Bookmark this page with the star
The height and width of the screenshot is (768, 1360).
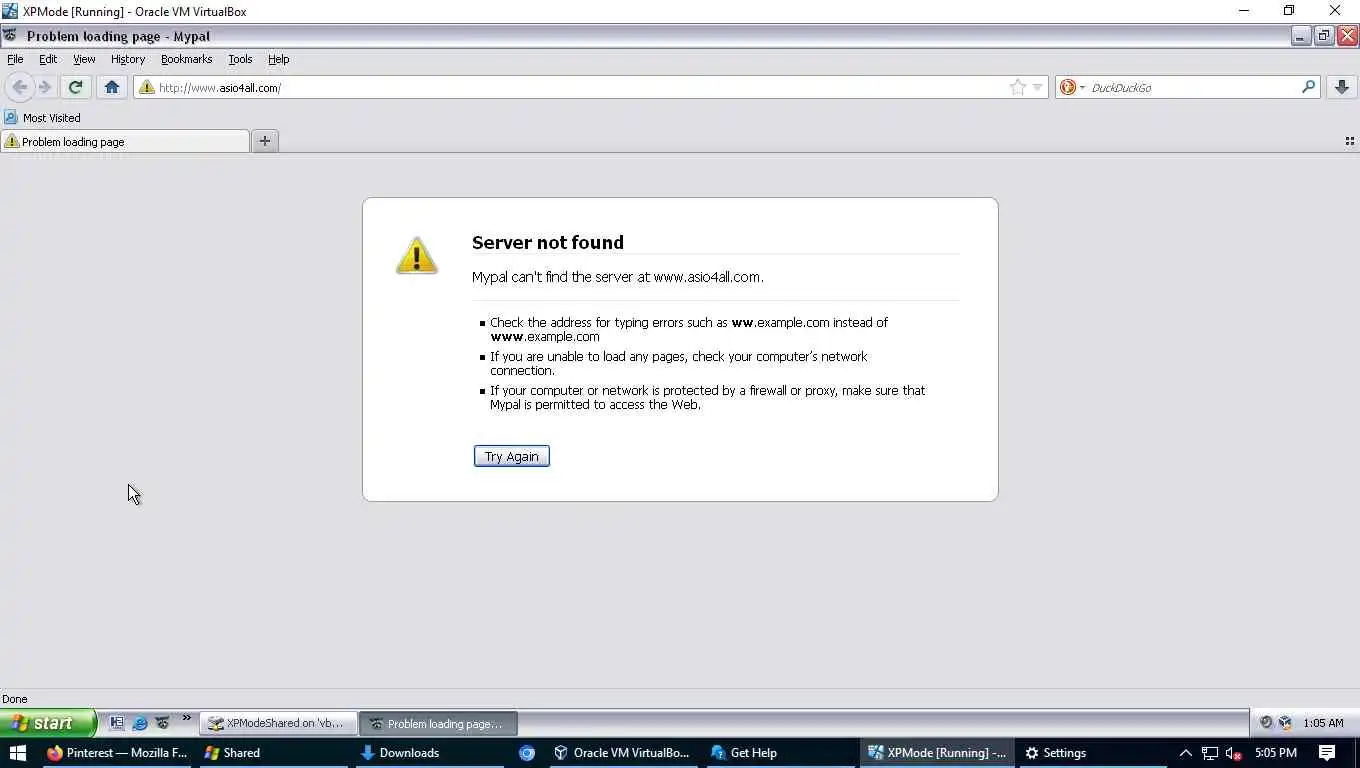click(1017, 87)
